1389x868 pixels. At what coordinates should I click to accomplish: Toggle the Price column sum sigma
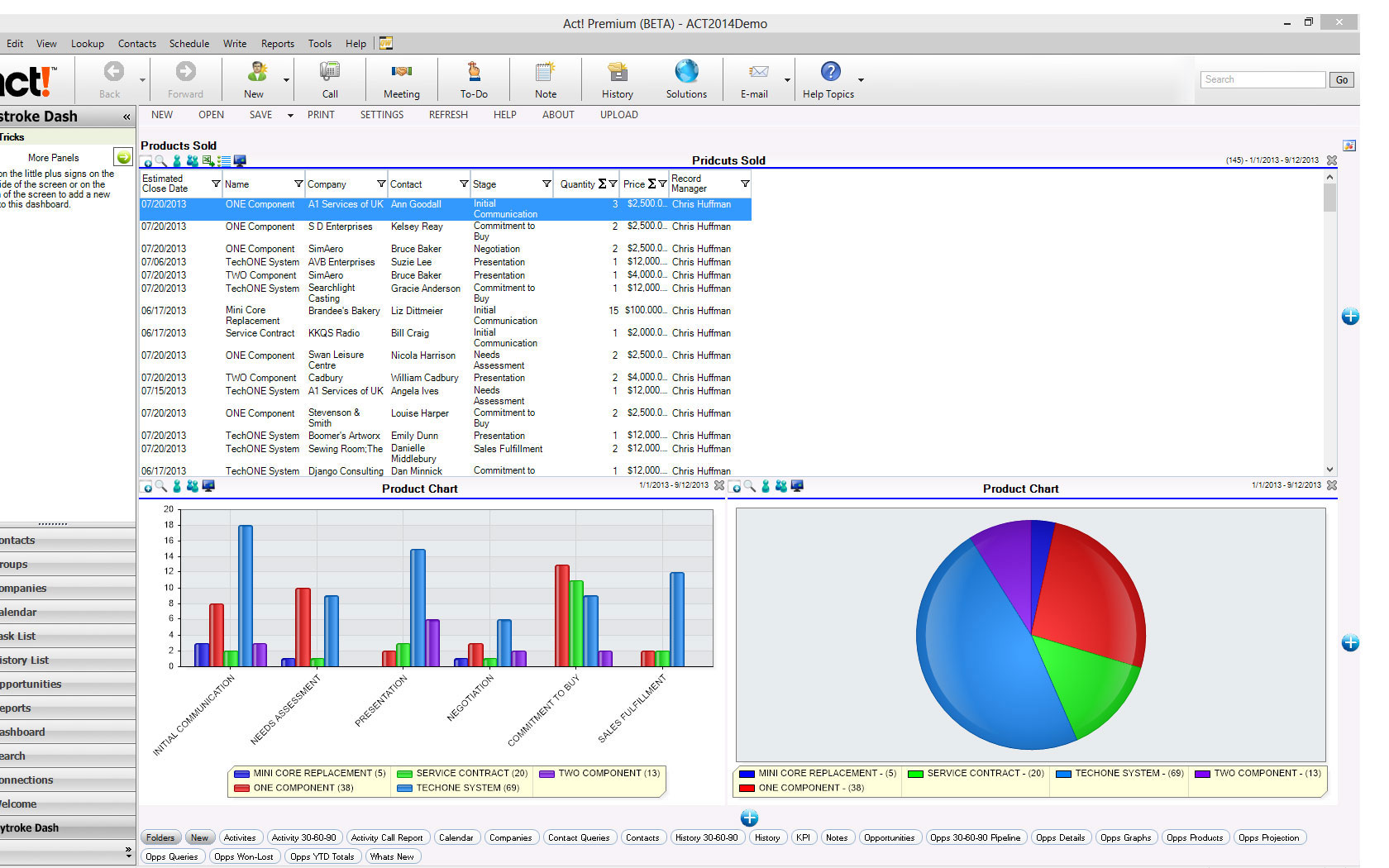pos(652,184)
